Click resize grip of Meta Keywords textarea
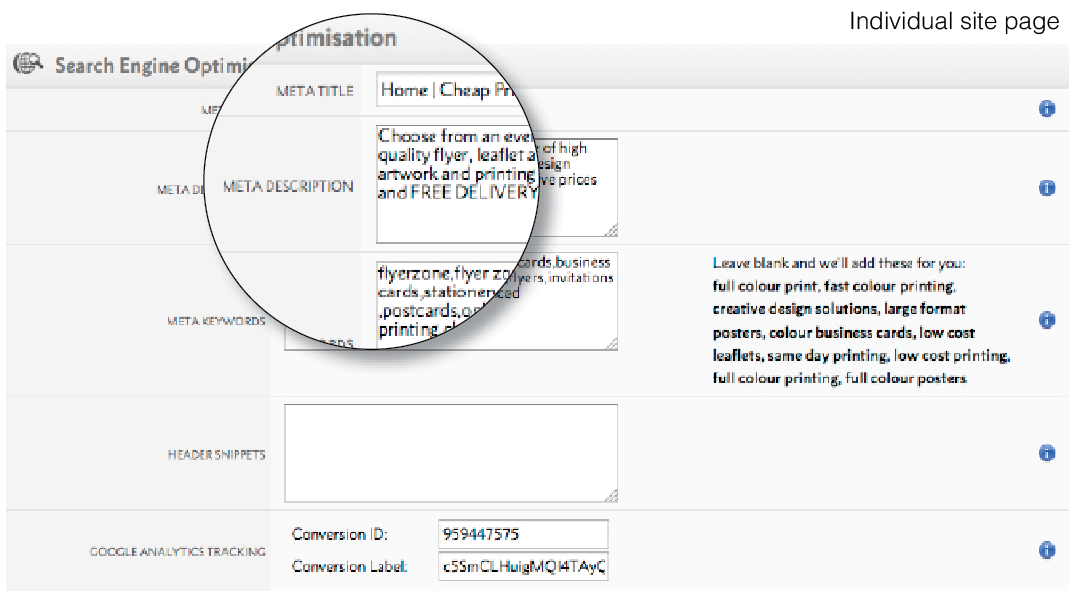 click(611, 343)
